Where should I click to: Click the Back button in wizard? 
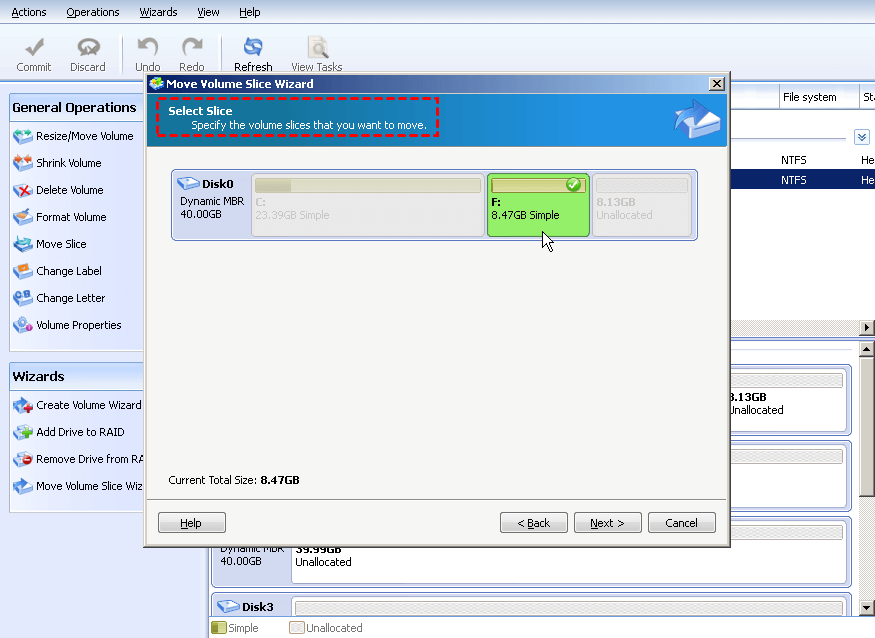[533, 523]
